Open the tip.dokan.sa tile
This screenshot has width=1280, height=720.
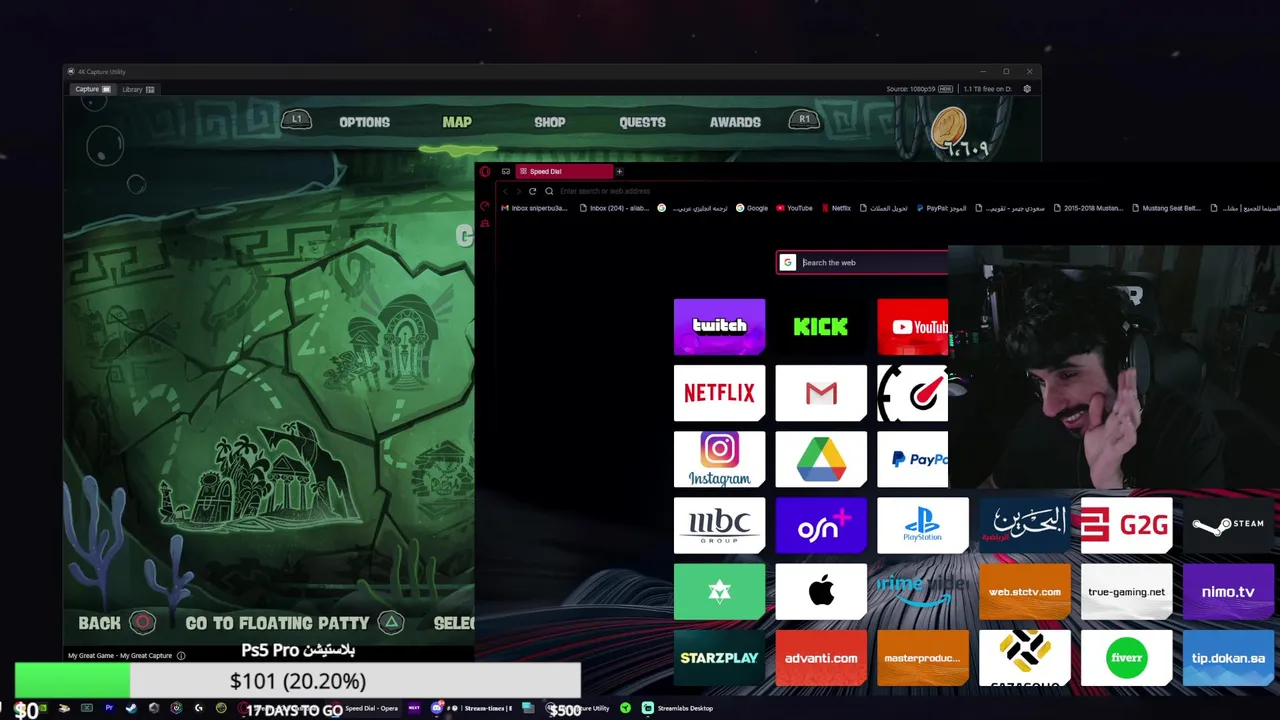coord(1228,658)
